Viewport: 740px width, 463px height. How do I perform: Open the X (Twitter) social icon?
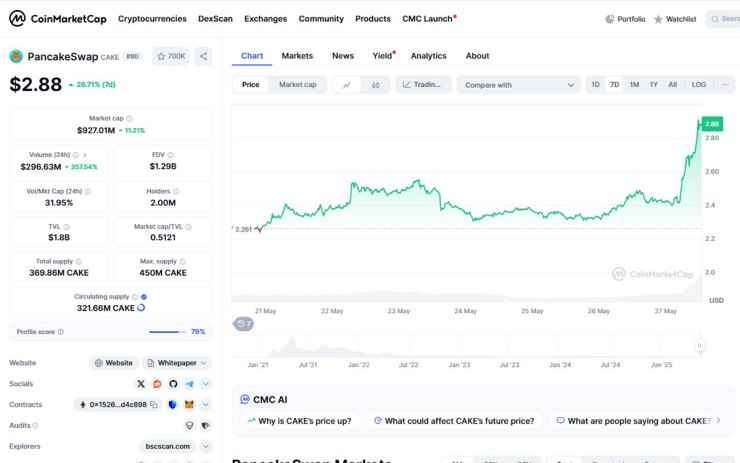click(x=141, y=384)
